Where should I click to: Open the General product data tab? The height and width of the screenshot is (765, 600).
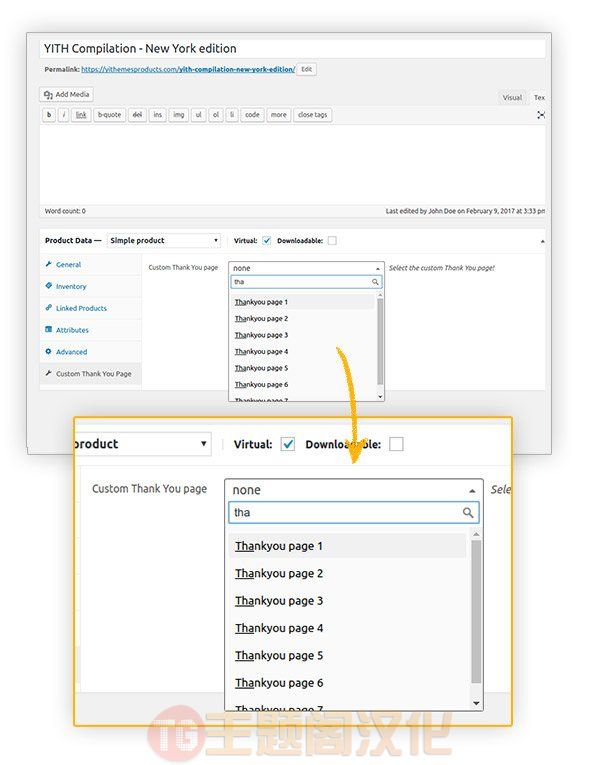(68, 264)
